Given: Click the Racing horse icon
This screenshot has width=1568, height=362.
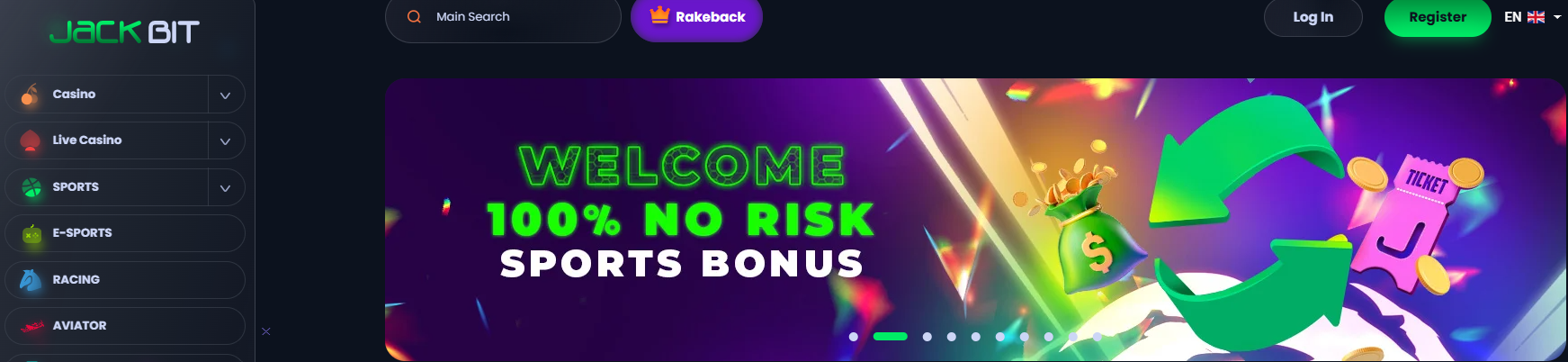Looking at the screenshot, I should pyautogui.click(x=31, y=280).
